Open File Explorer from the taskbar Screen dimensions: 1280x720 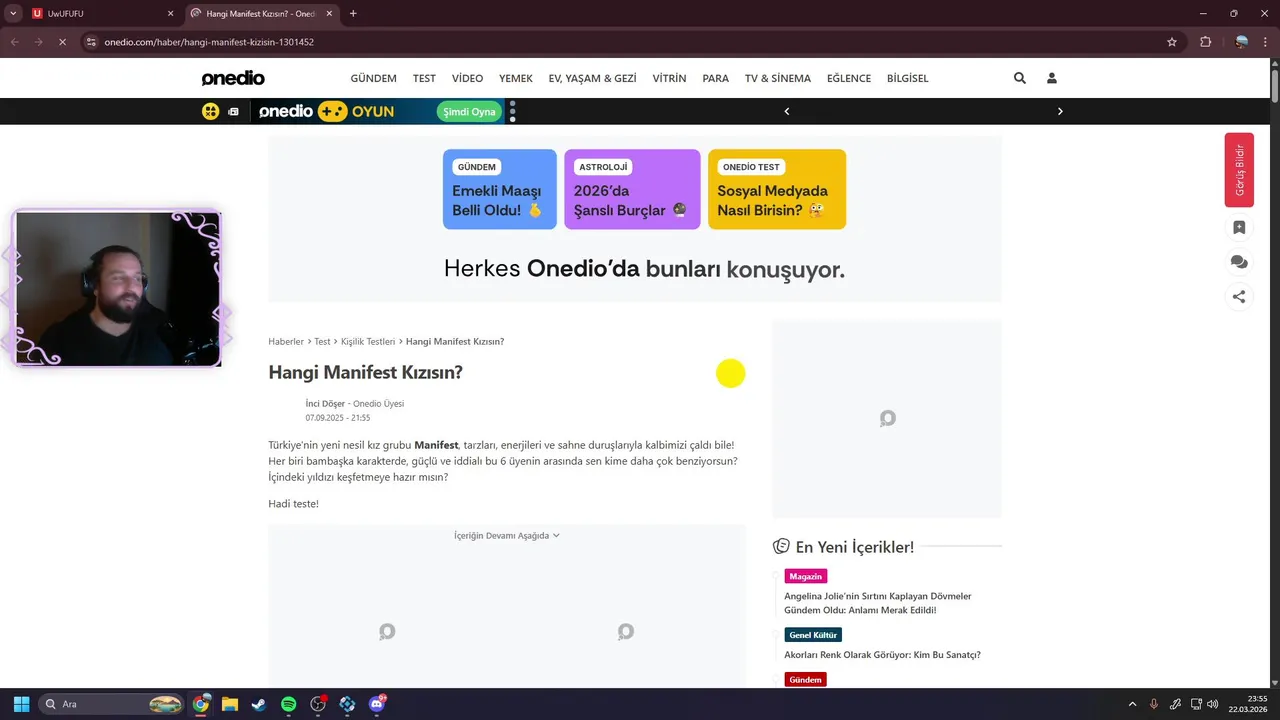point(230,704)
